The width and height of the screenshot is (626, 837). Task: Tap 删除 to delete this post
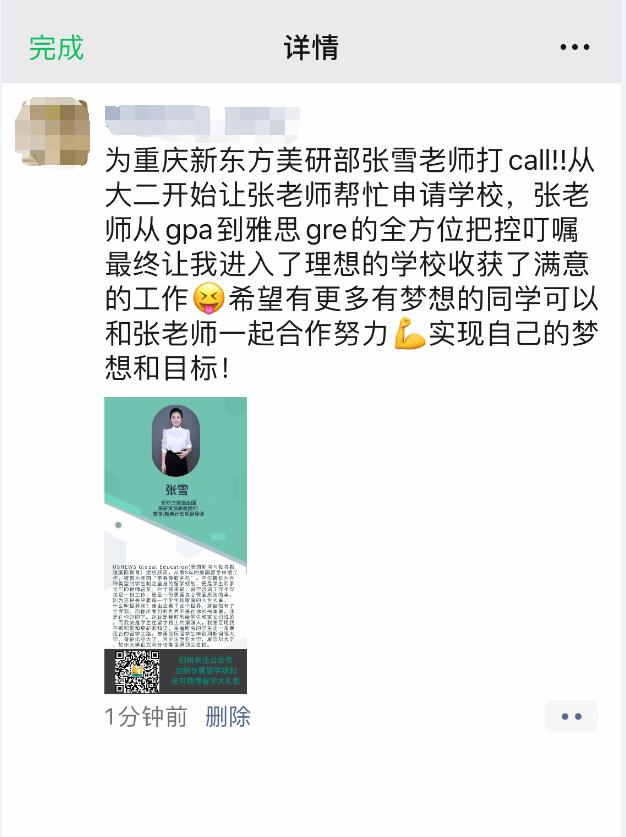coord(228,716)
